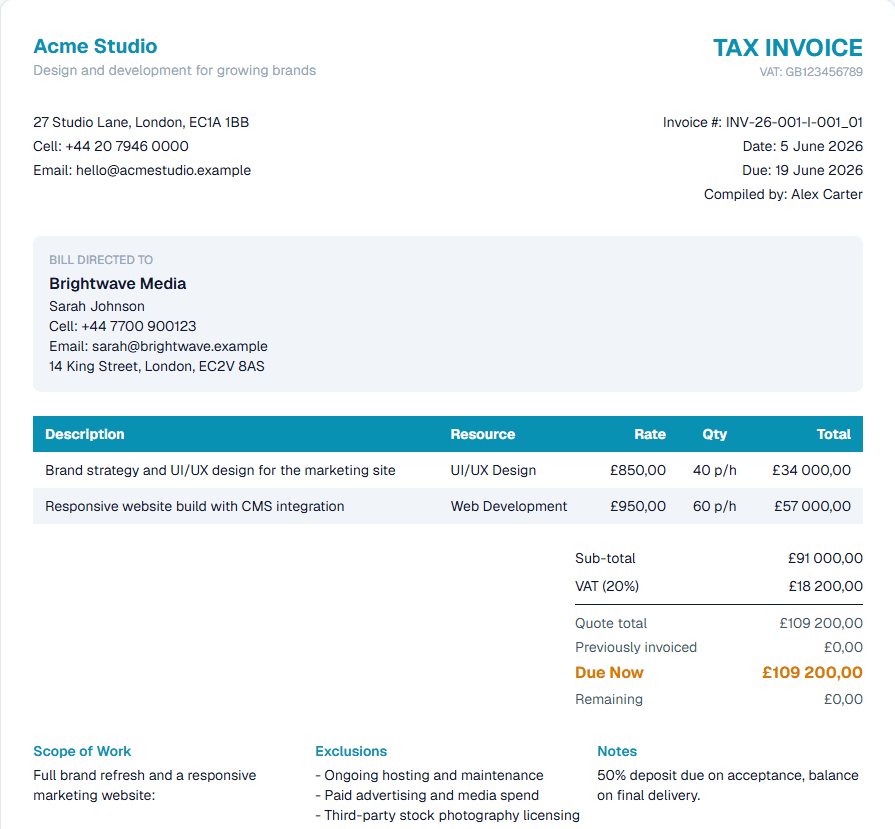Select the 'Full brand refresh' scope text
Screen dimensions: 895x829
(145, 785)
